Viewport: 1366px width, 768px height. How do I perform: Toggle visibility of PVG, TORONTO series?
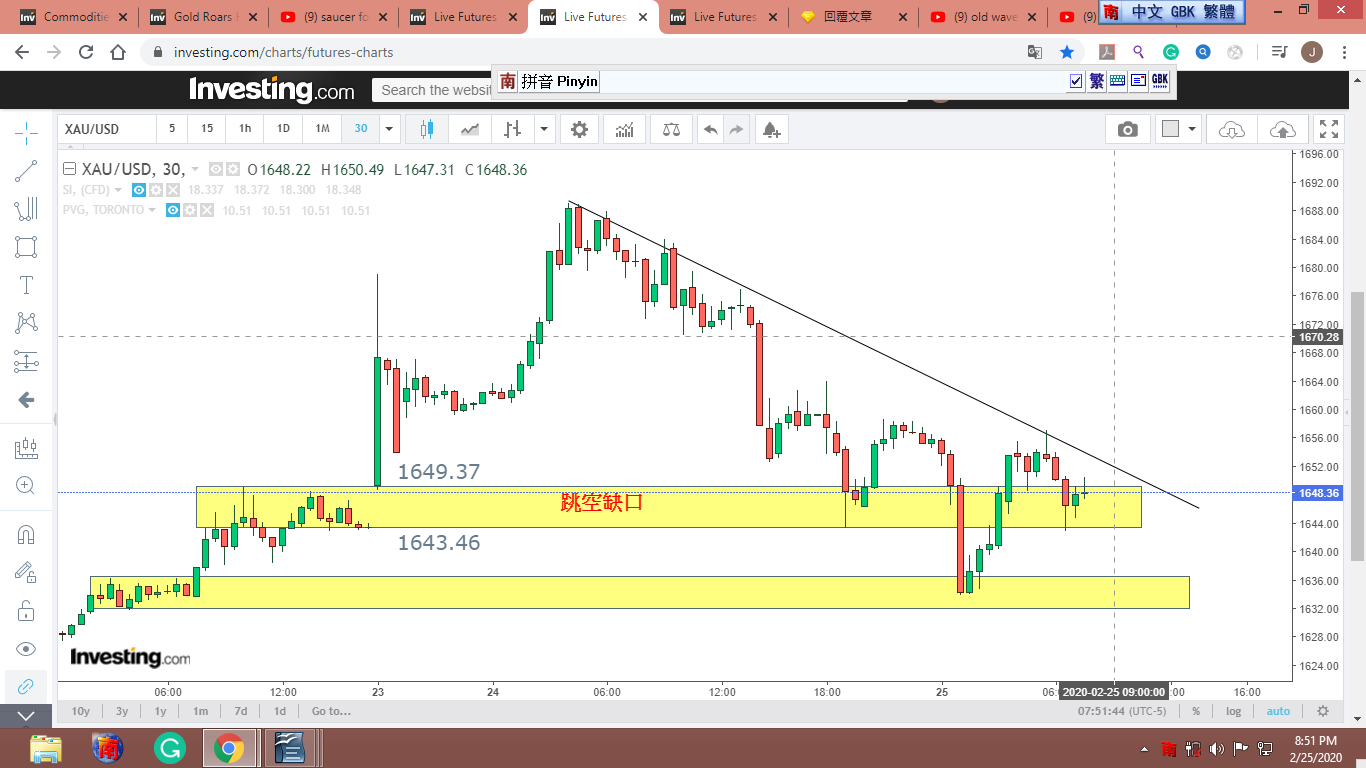(x=173, y=211)
